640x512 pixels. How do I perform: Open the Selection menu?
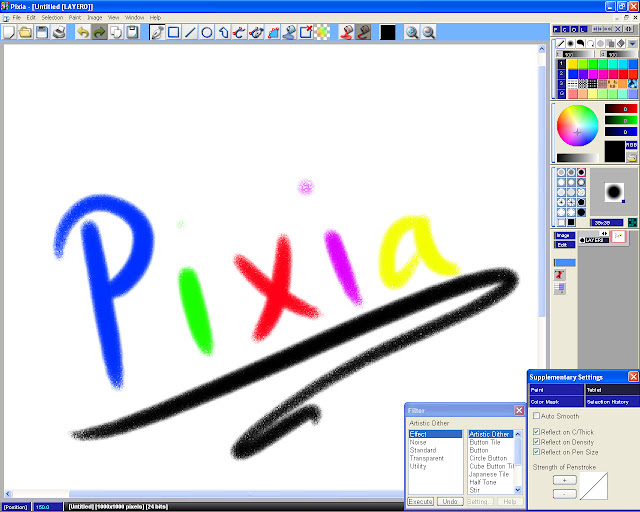[52, 18]
